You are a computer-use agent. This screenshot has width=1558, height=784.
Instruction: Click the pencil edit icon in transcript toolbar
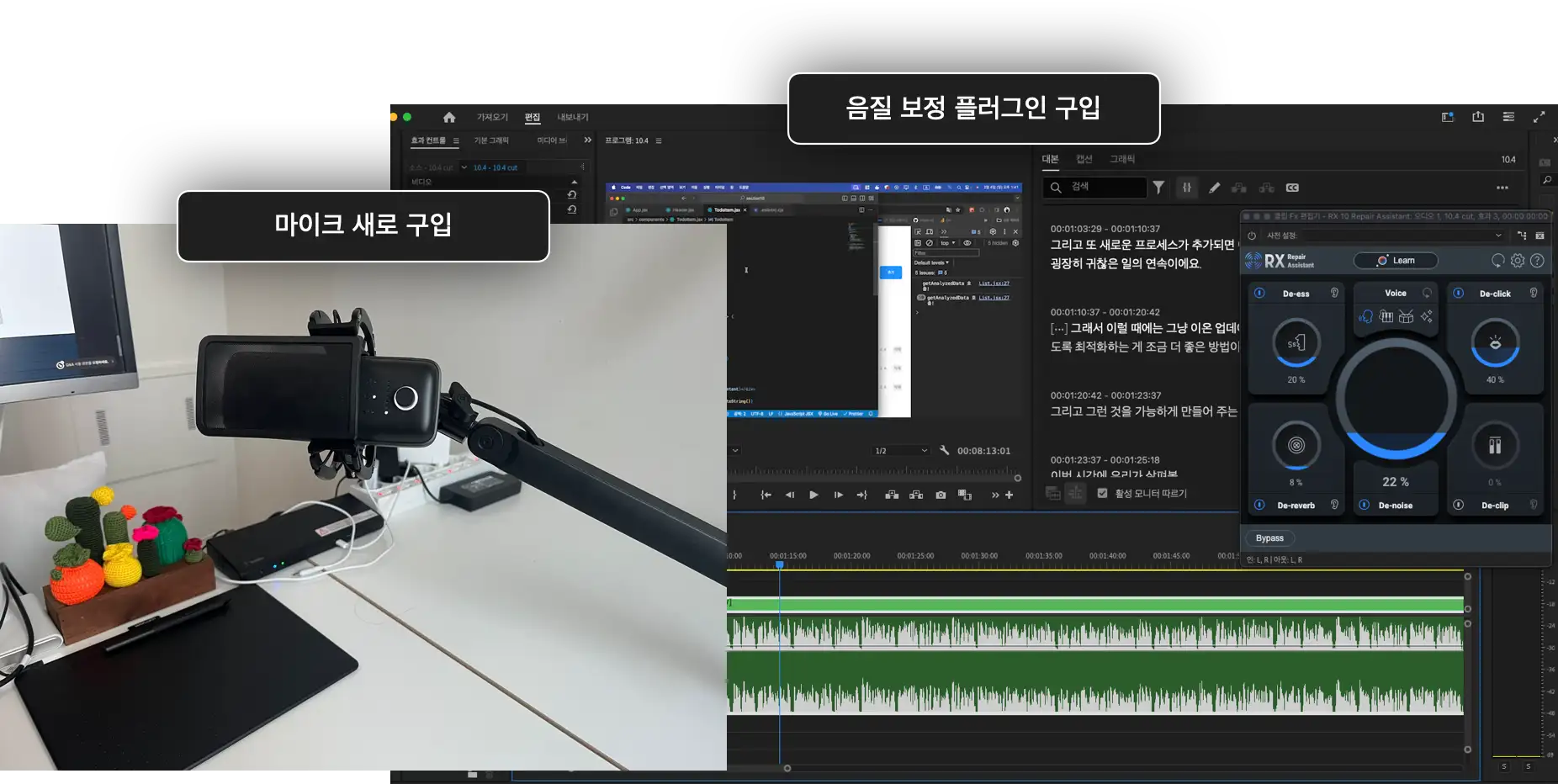(x=1214, y=188)
